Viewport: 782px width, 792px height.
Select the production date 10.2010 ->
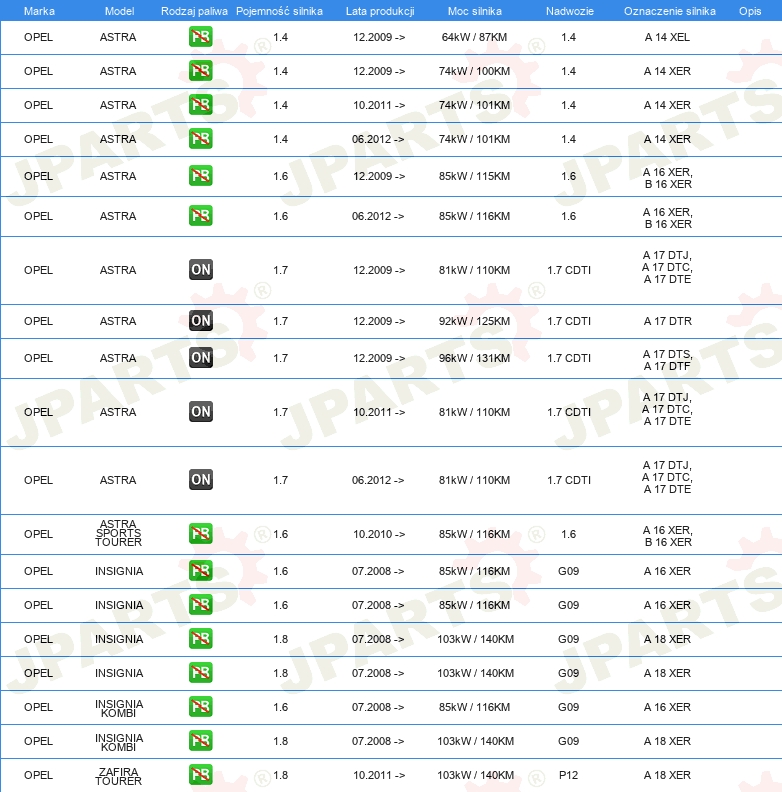pos(379,534)
